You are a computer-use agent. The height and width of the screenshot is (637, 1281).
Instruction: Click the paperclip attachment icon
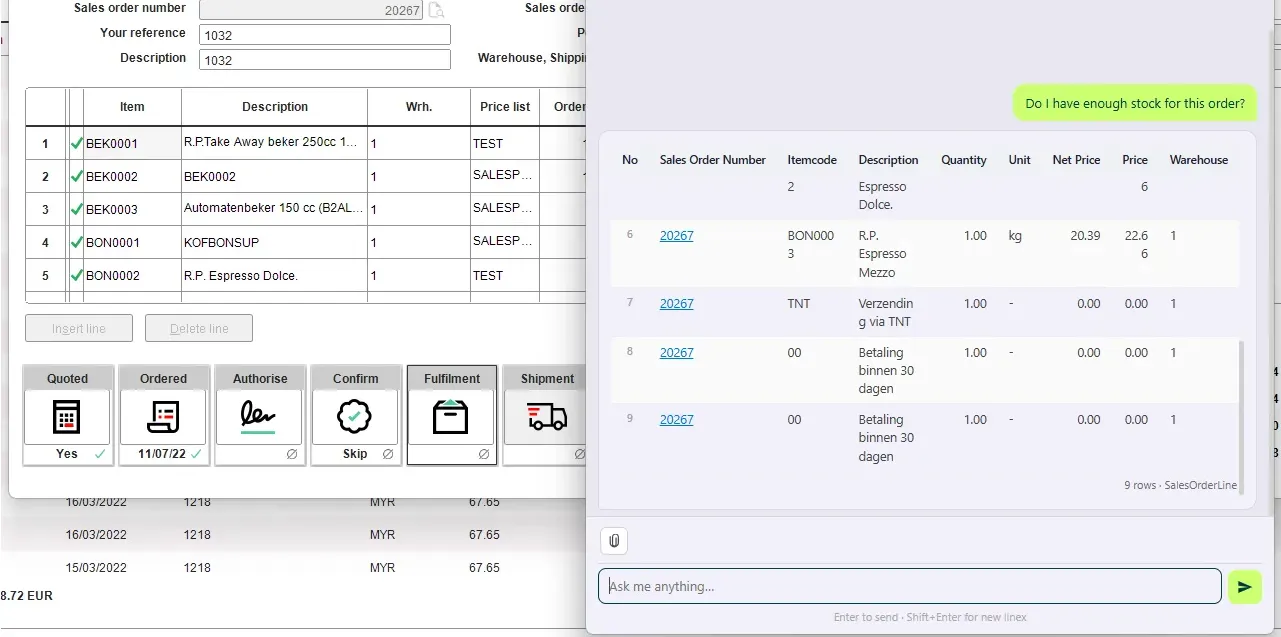(614, 541)
